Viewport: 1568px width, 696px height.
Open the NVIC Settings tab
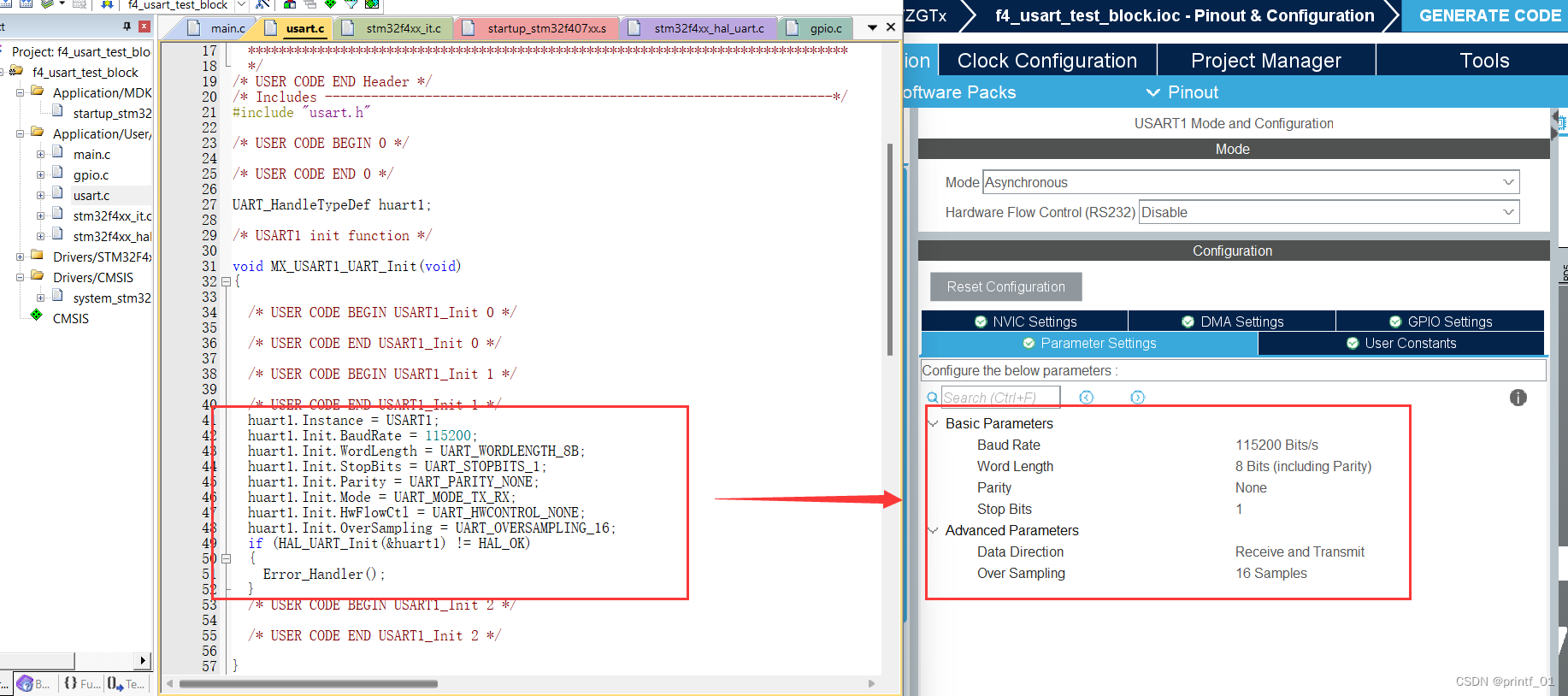1025,321
